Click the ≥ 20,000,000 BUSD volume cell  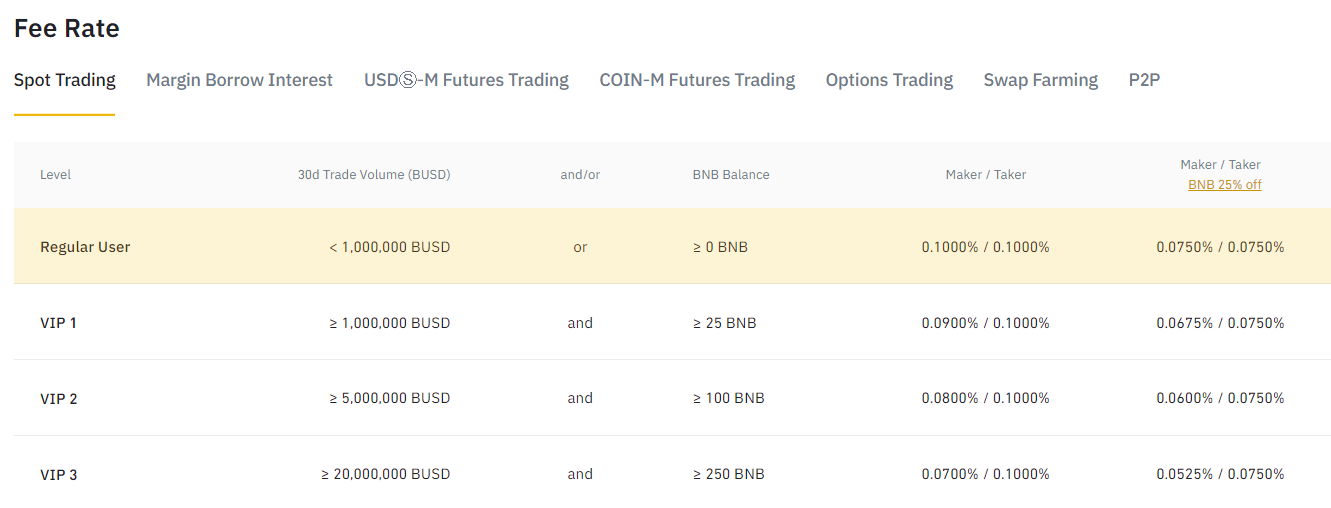tap(386, 474)
